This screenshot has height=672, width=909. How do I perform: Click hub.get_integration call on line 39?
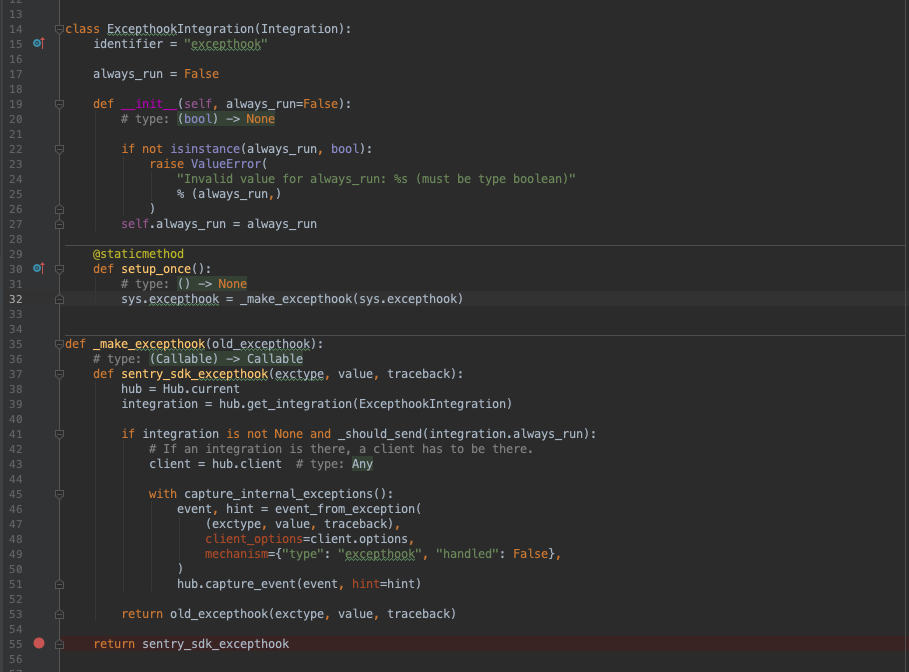pos(286,404)
